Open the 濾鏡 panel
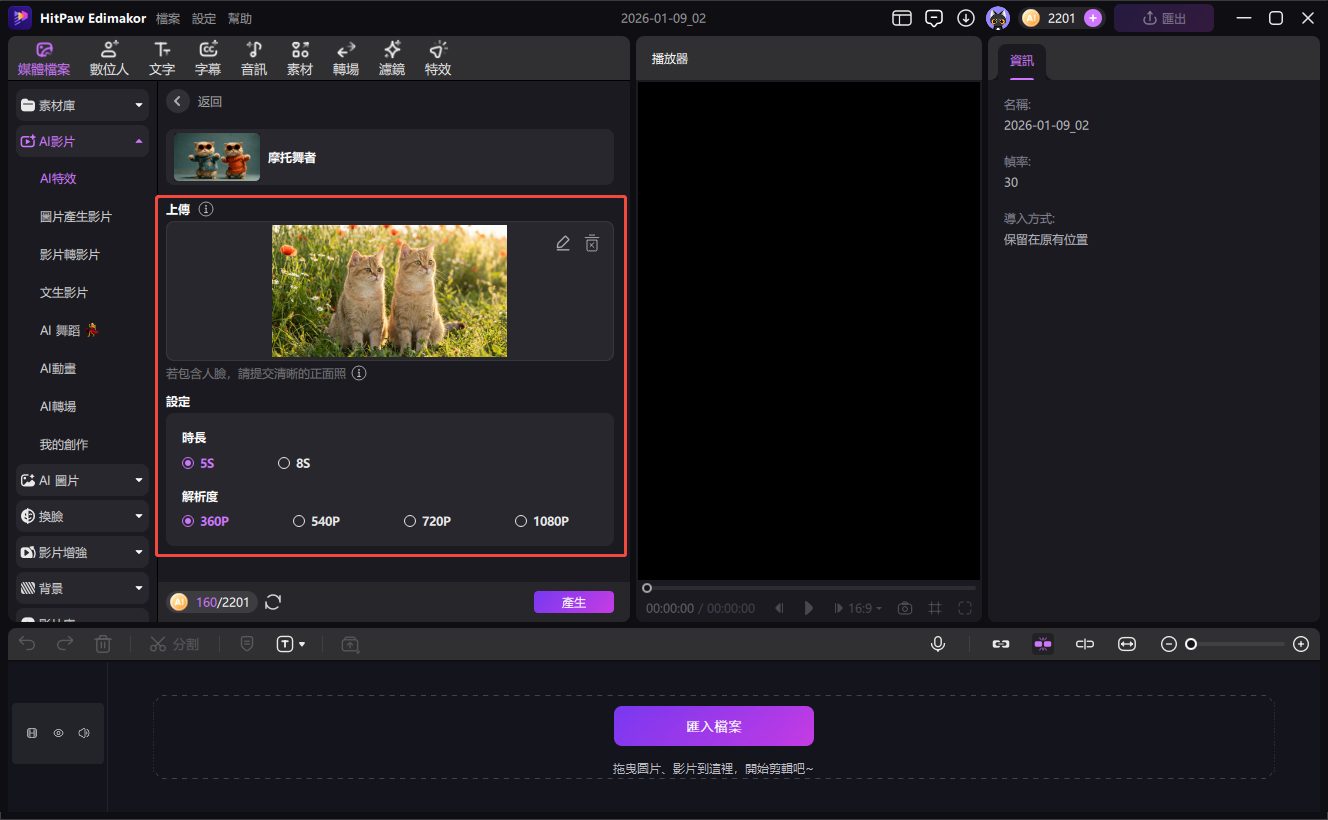This screenshot has height=820, width=1328. 391,57
